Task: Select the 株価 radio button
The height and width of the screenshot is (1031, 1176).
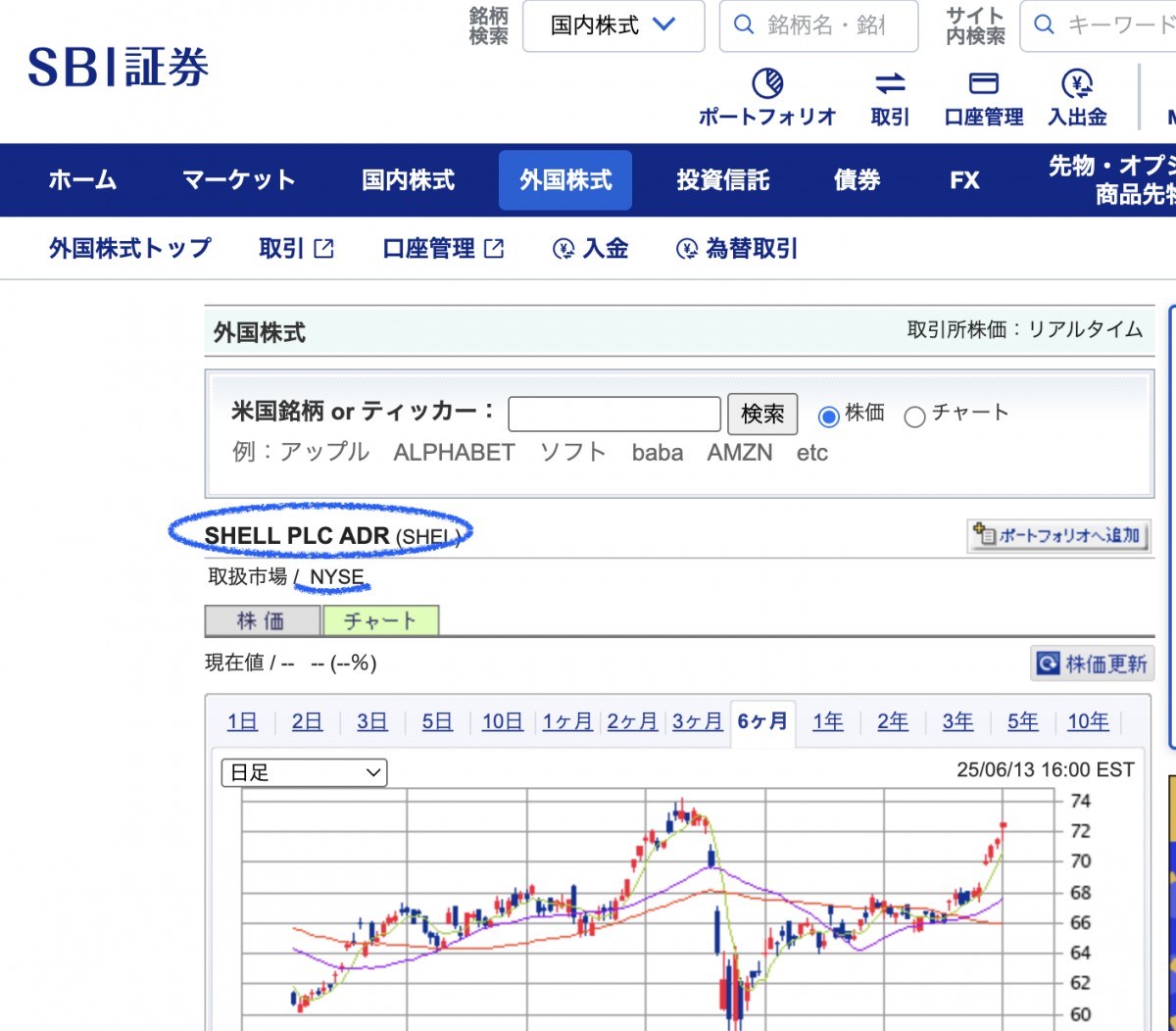Action: (x=828, y=417)
